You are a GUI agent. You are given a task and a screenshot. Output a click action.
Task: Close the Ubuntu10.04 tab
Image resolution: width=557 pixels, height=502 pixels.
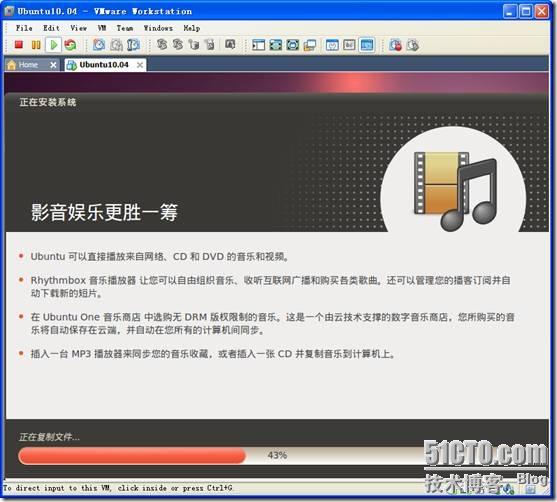tap(140, 65)
